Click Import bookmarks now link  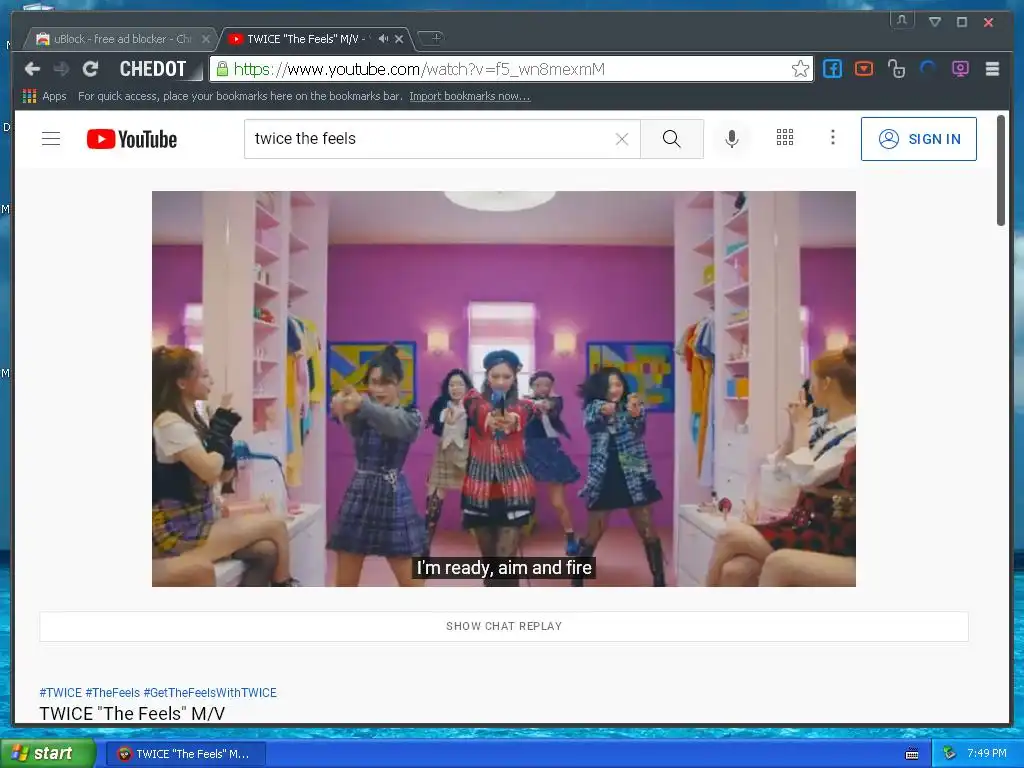(x=470, y=96)
